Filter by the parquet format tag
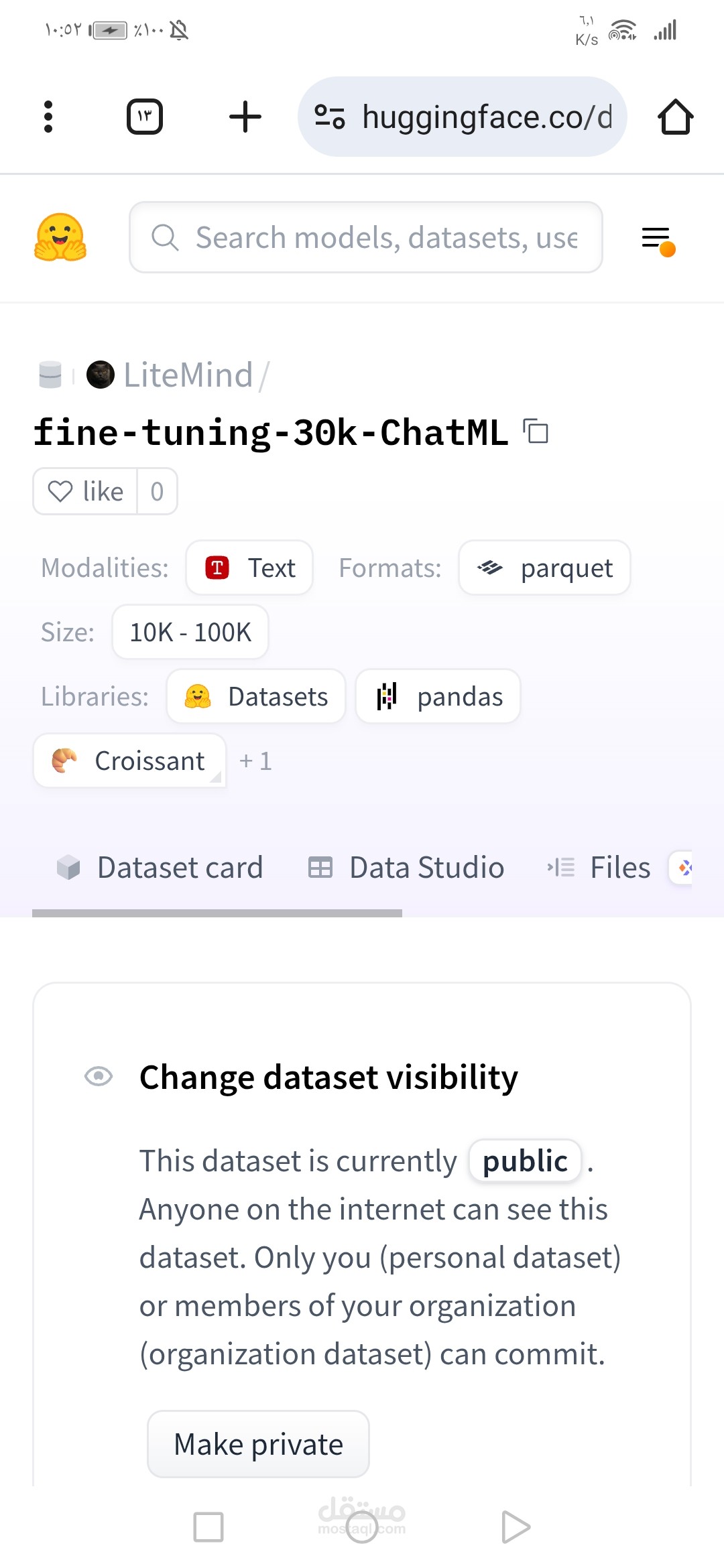Image resolution: width=724 pixels, height=1568 pixels. (x=544, y=568)
